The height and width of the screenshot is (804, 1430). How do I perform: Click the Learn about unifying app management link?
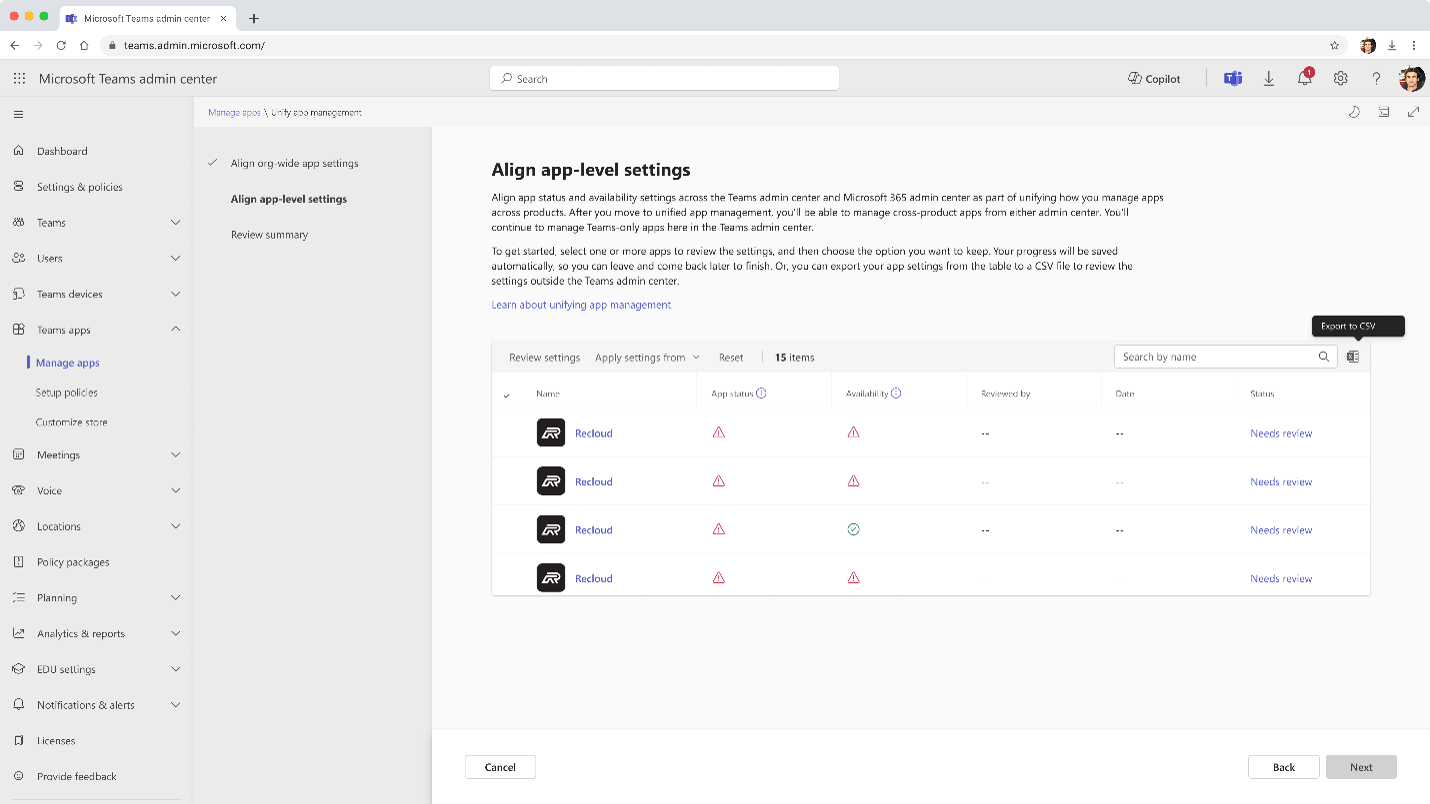point(581,305)
